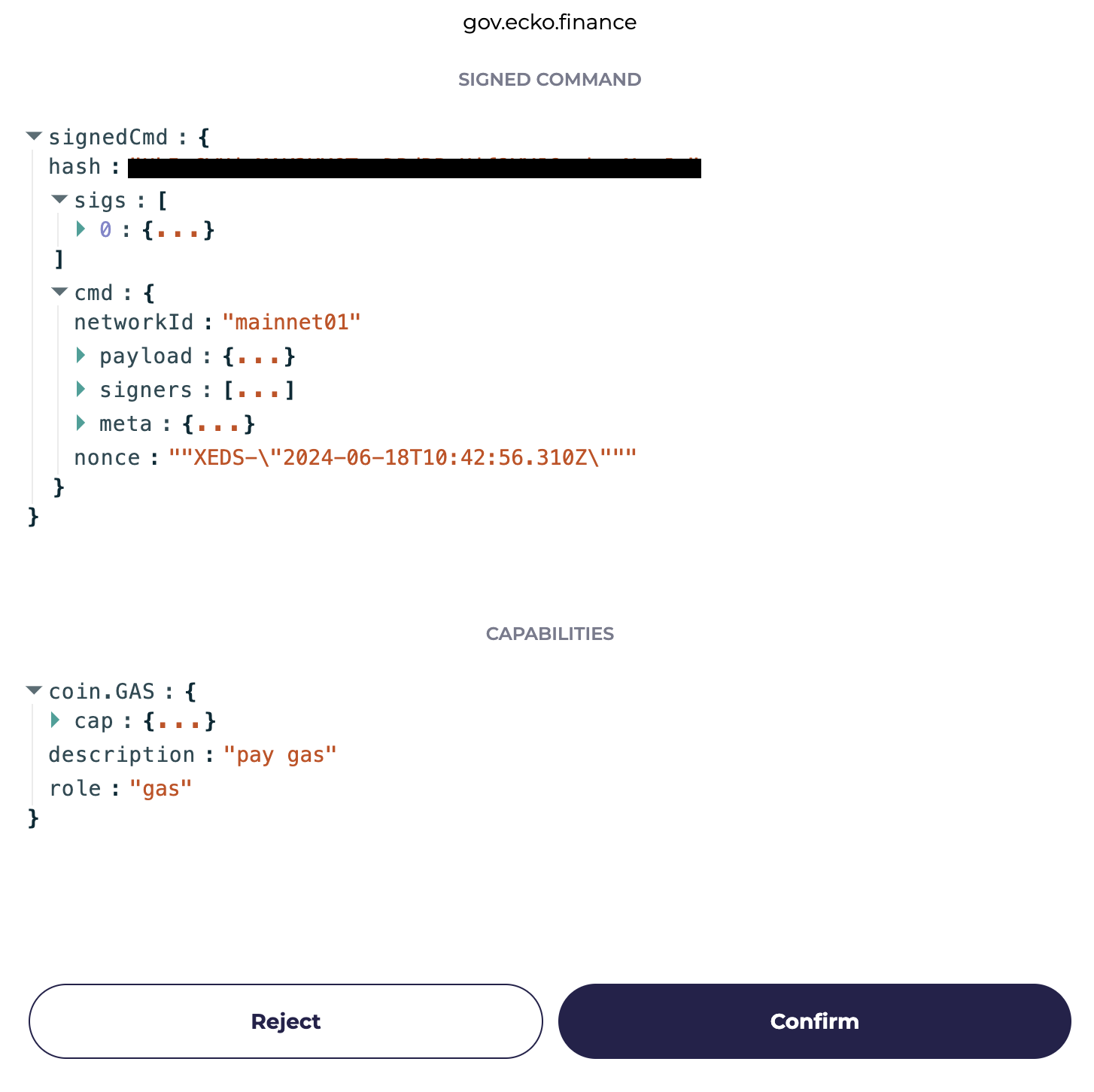Click the payload collapsed braces
The width and height of the screenshot is (1094, 1092).
click(x=259, y=356)
